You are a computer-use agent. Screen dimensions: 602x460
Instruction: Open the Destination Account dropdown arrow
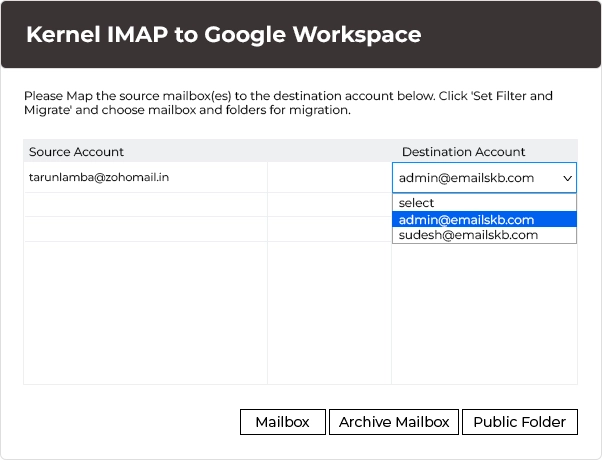(x=567, y=178)
